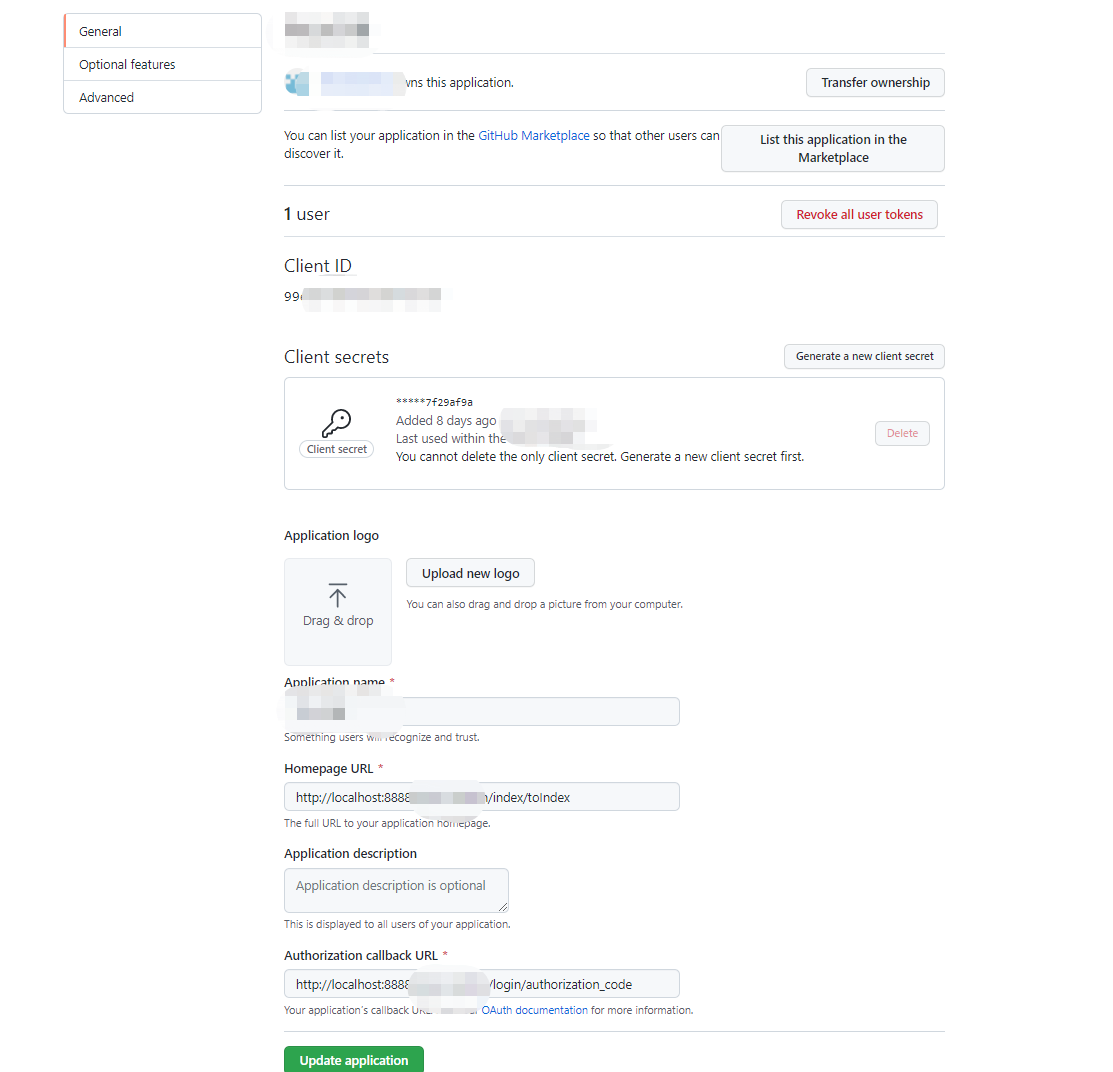The width and height of the screenshot is (1113, 1072).
Task: Click the Client secret key icon
Action: pos(336,421)
